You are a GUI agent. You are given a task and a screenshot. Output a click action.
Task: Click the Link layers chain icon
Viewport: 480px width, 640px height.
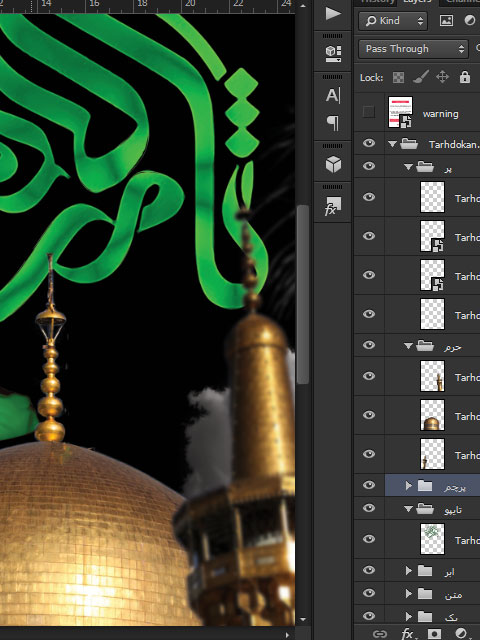coord(380,633)
